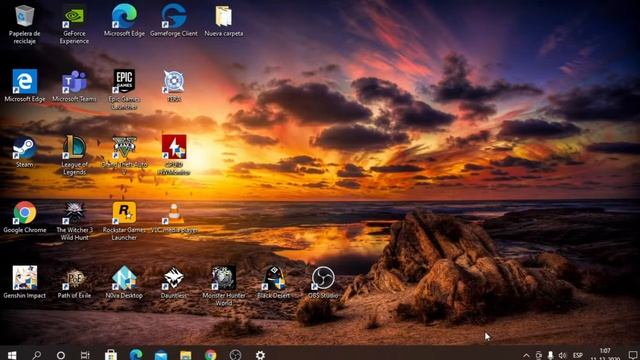Viewport: 640px width, 360px height.
Task: Open Settings gear on taskbar
Action: pyautogui.click(x=260, y=355)
